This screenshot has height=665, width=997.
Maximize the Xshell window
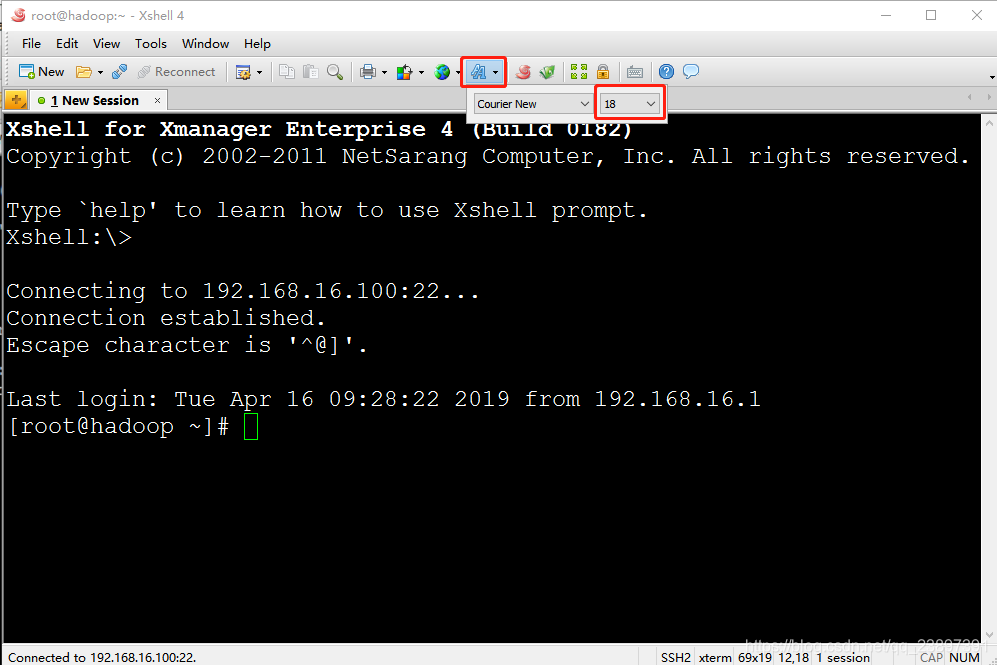tap(931, 15)
